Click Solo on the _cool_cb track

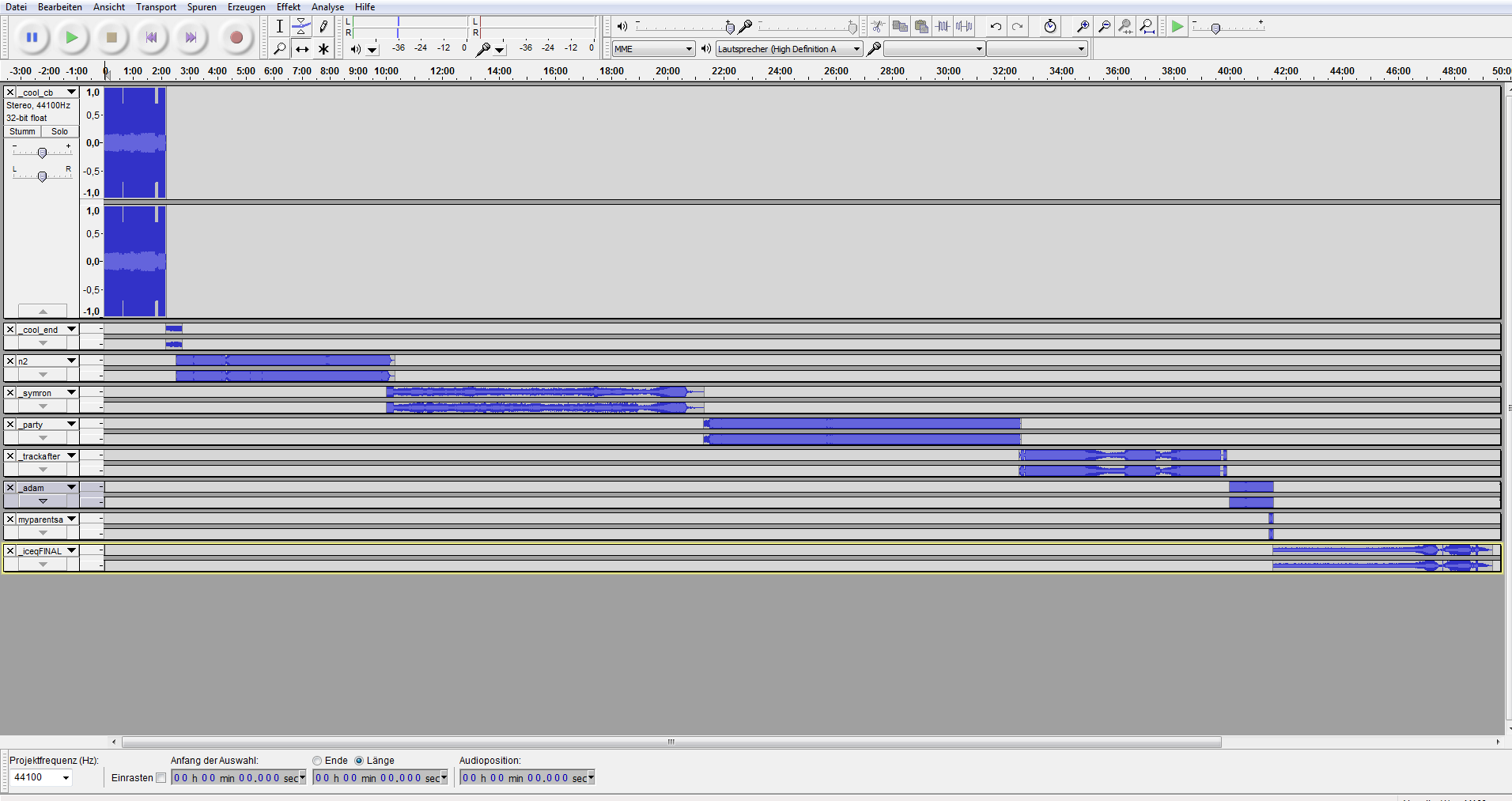click(59, 132)
